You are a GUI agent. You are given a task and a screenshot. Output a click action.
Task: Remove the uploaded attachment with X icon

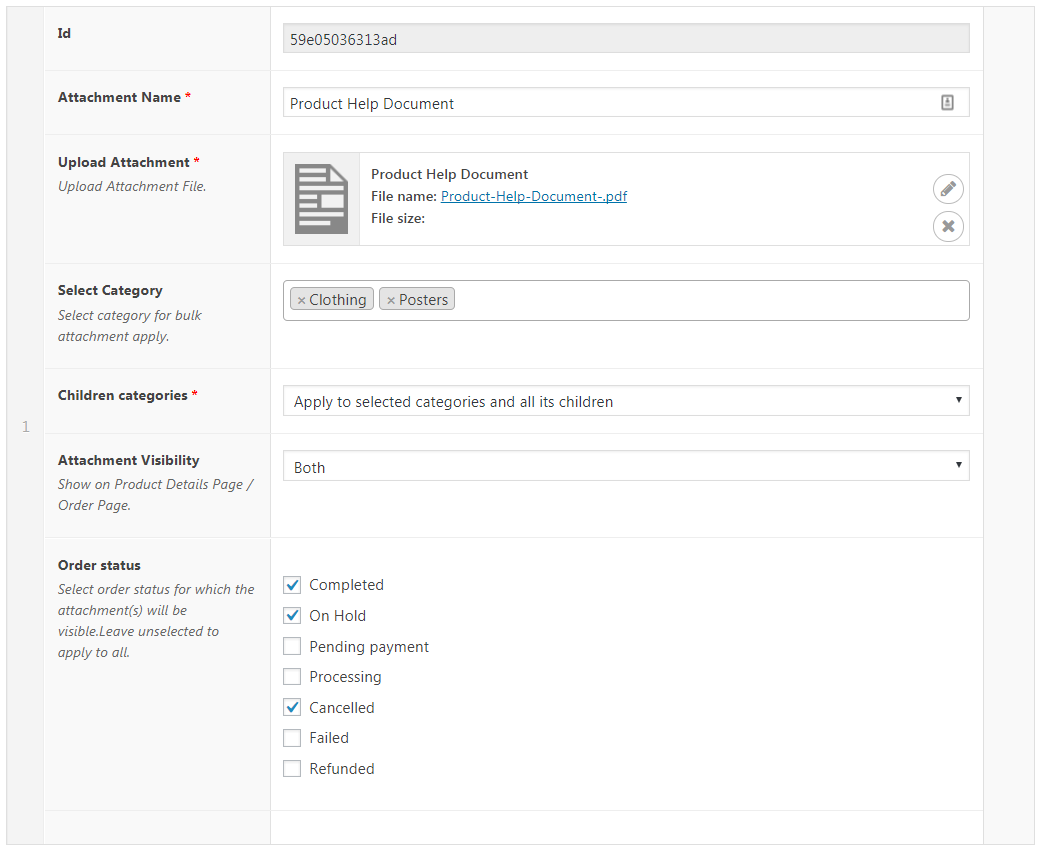[948, 226]
